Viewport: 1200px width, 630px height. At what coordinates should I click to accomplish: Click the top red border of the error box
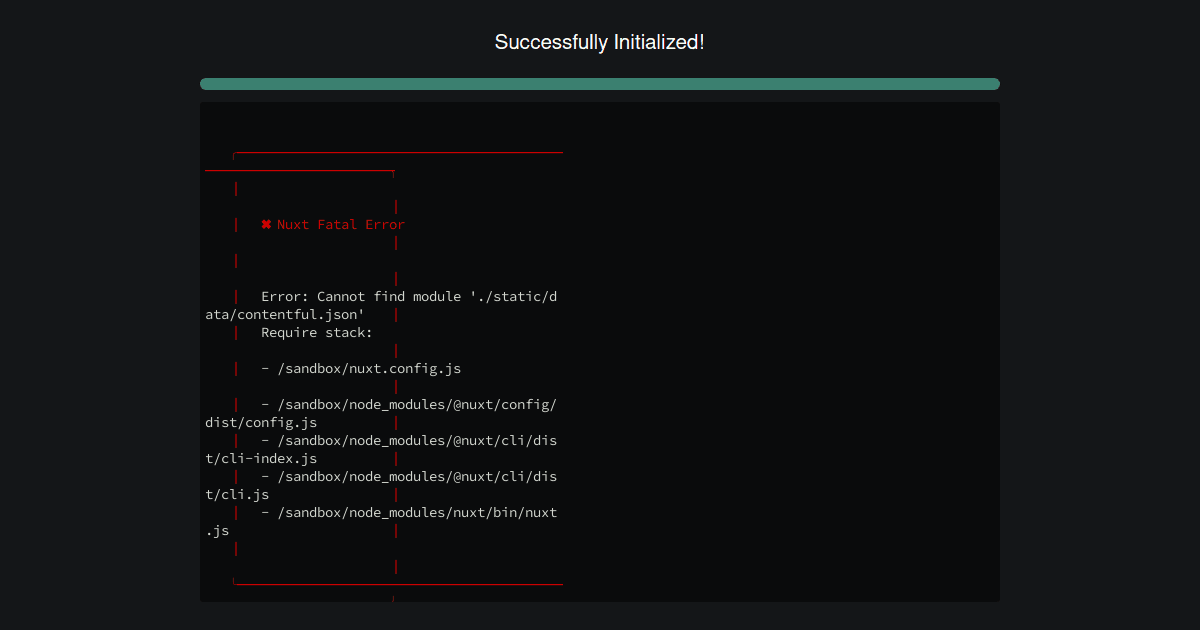(x=398, y=152)
